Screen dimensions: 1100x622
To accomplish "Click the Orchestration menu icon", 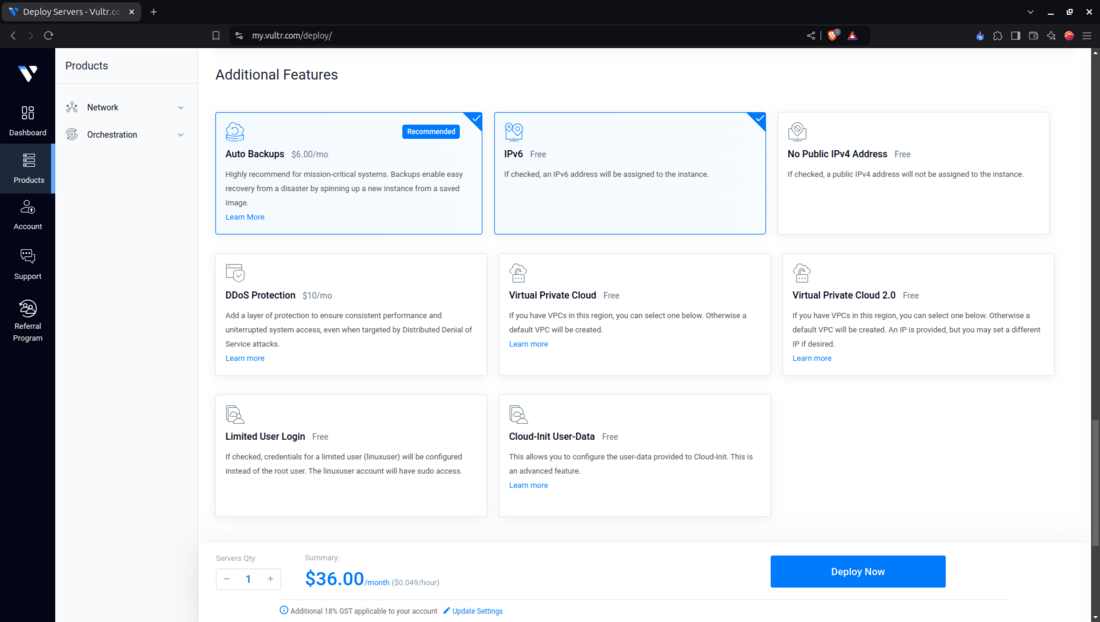I will point(72,135).
